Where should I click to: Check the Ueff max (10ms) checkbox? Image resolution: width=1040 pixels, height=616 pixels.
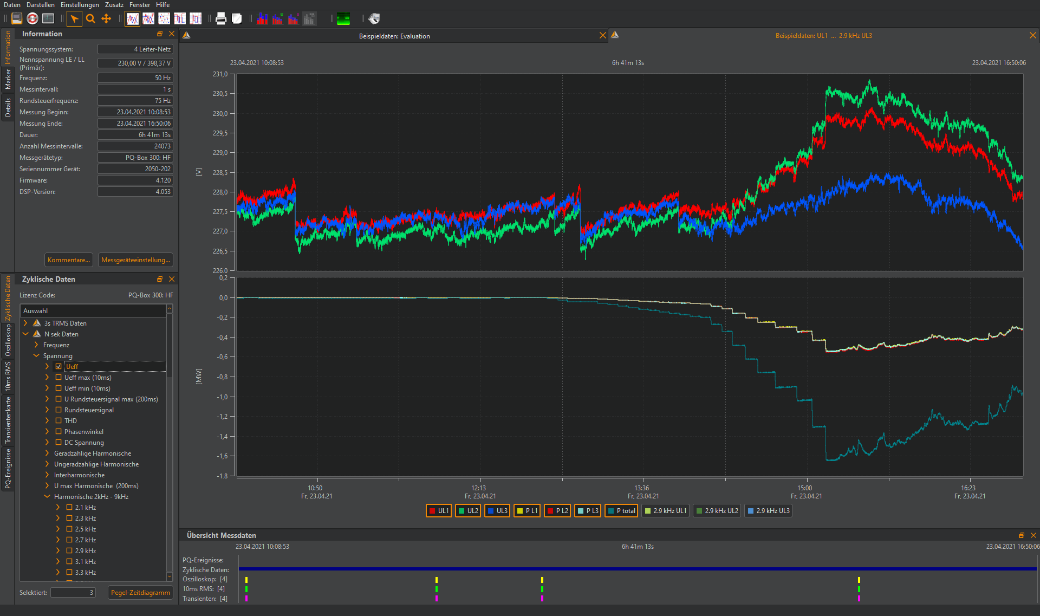pos(58,377)
